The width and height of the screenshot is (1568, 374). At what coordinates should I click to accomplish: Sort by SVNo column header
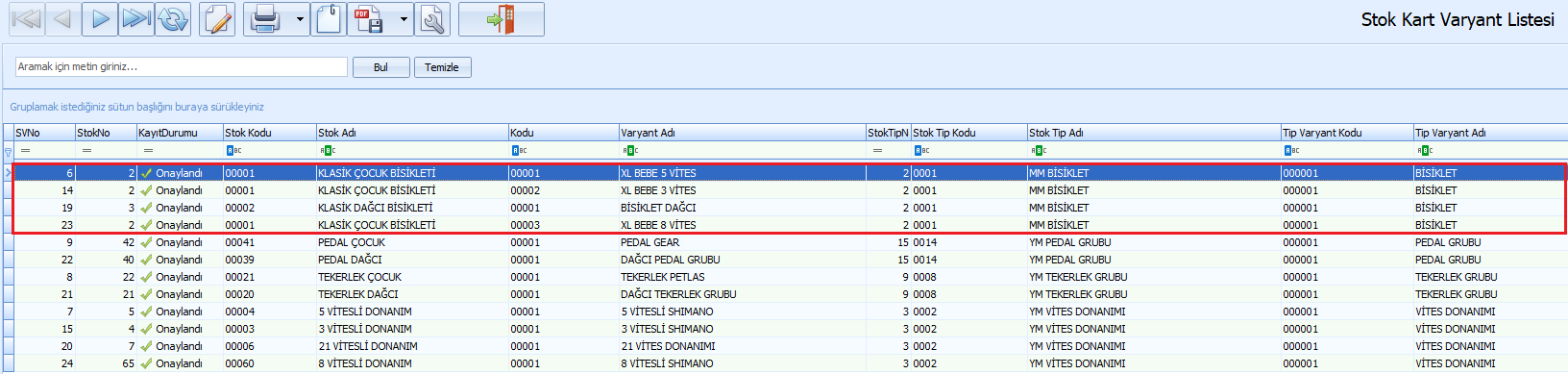pyautogui.click(x=44, y=133)
